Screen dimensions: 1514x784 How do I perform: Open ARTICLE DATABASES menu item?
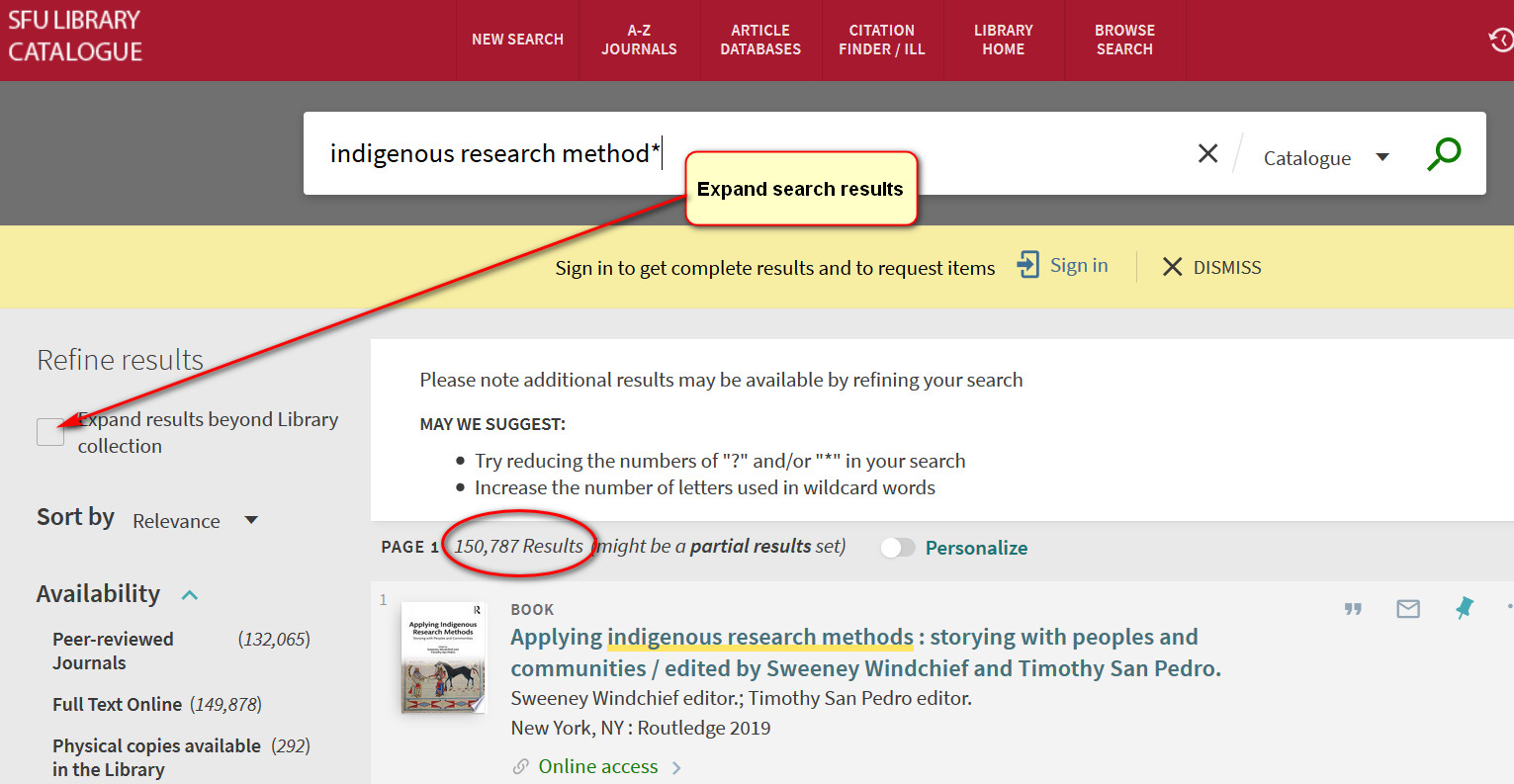coord(760,40)
